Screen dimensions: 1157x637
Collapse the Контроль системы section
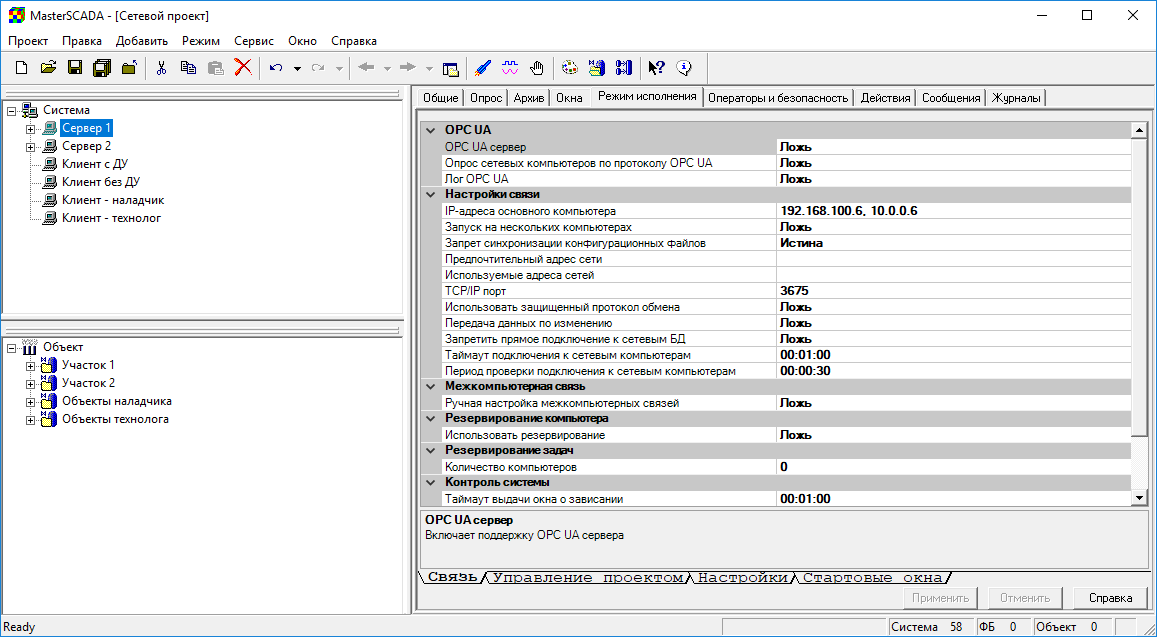(x=431, y=483)
